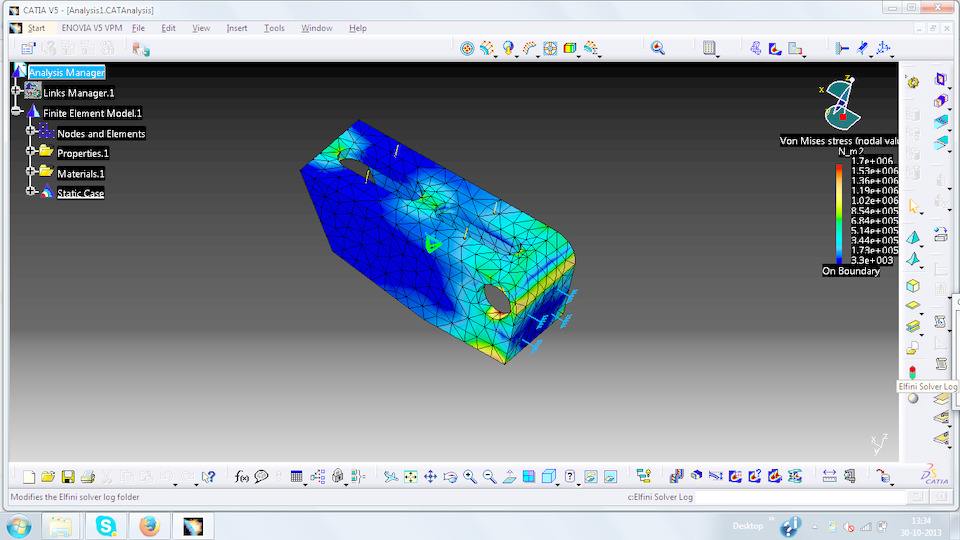Click the blue view cube icon
Screen dimensions: 960x540
(549, 476)
